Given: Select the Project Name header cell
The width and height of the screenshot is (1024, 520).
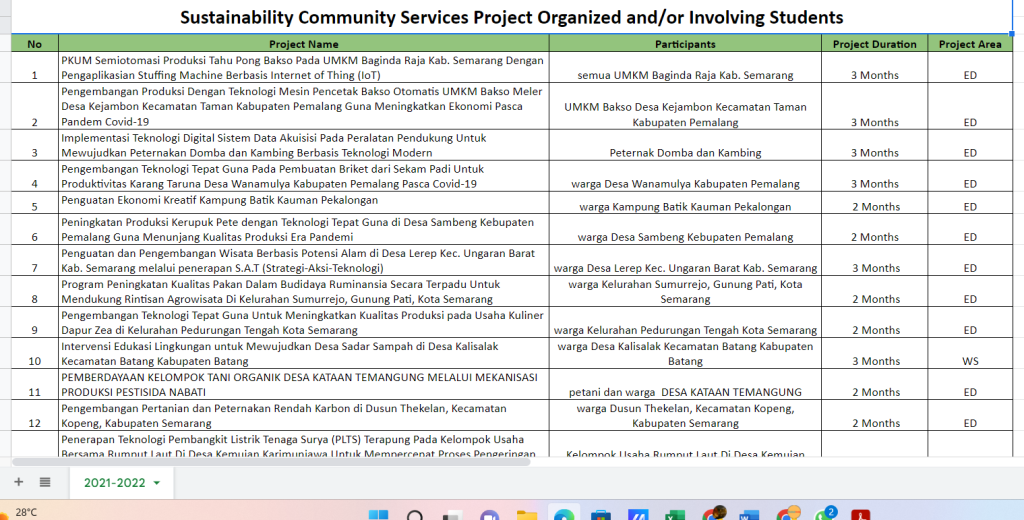Looking at the screenshot, I should [303, 44].
